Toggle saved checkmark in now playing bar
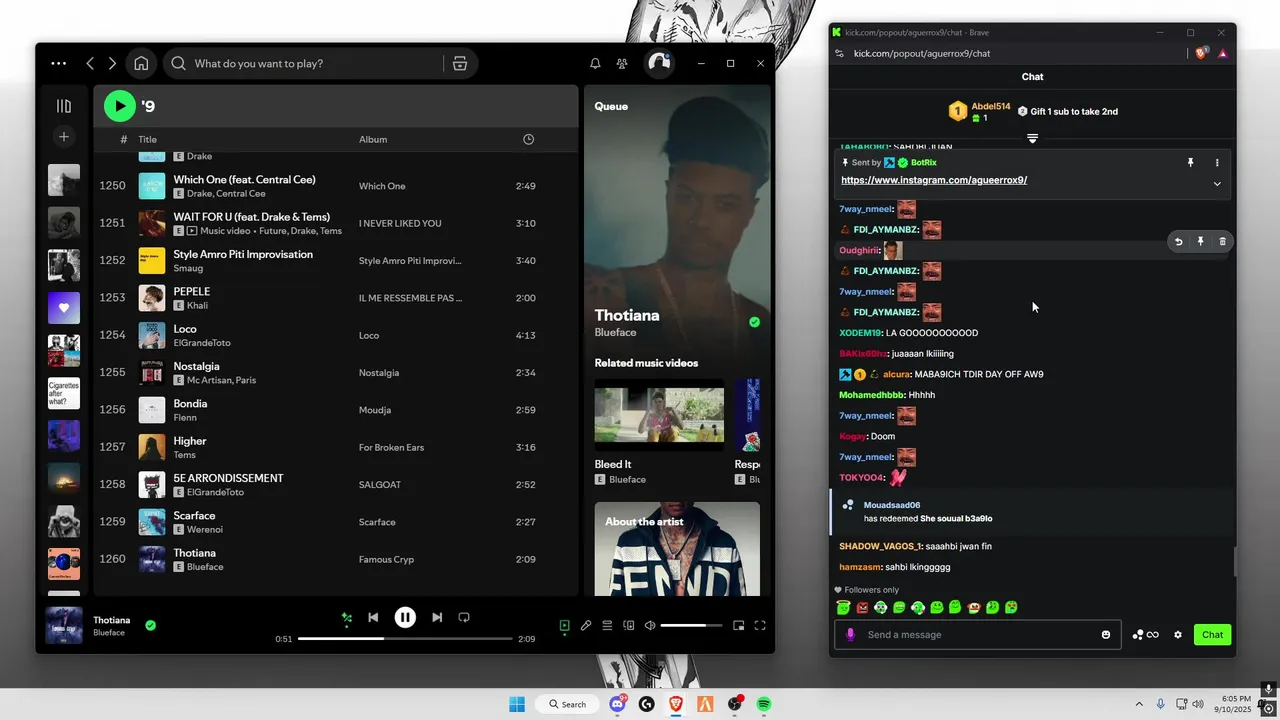The height and width of the screenshot is (720, 1280). coord(150,625)
